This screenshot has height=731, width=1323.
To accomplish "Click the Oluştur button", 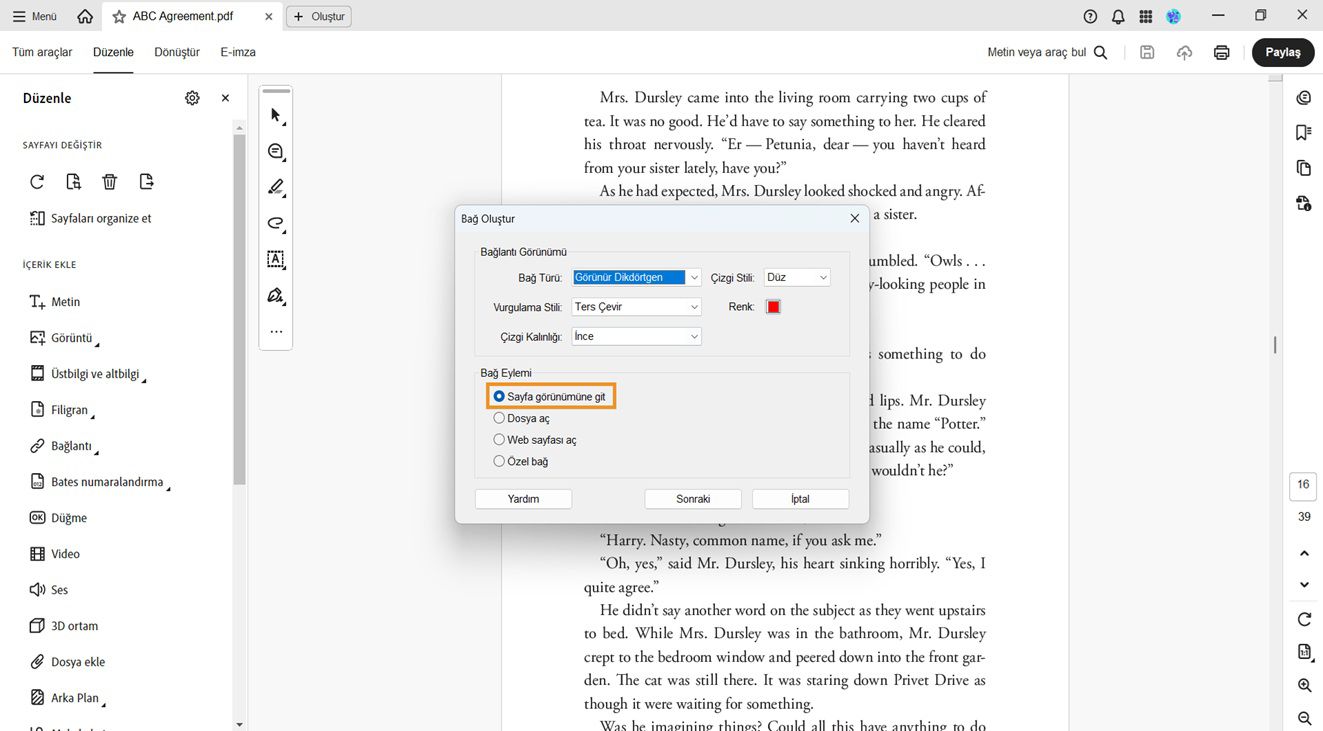I will pos(319,16).
